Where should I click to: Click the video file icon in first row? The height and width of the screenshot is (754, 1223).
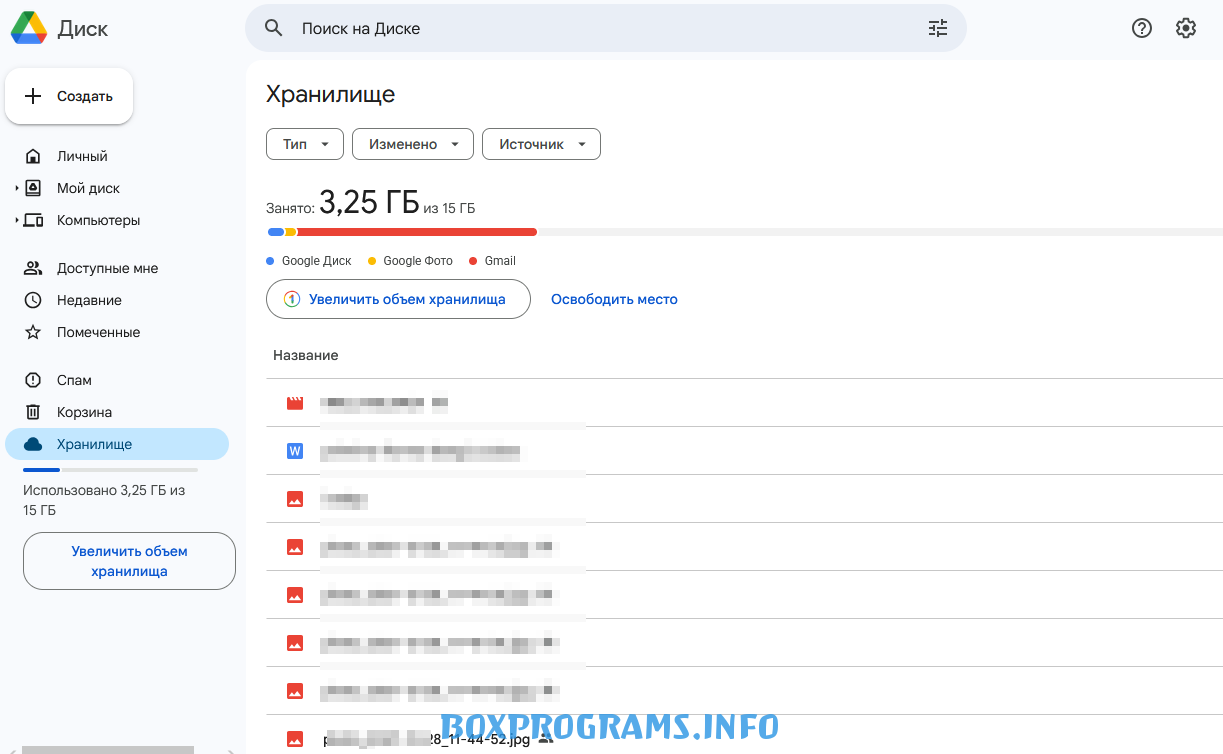coord(295,403)
